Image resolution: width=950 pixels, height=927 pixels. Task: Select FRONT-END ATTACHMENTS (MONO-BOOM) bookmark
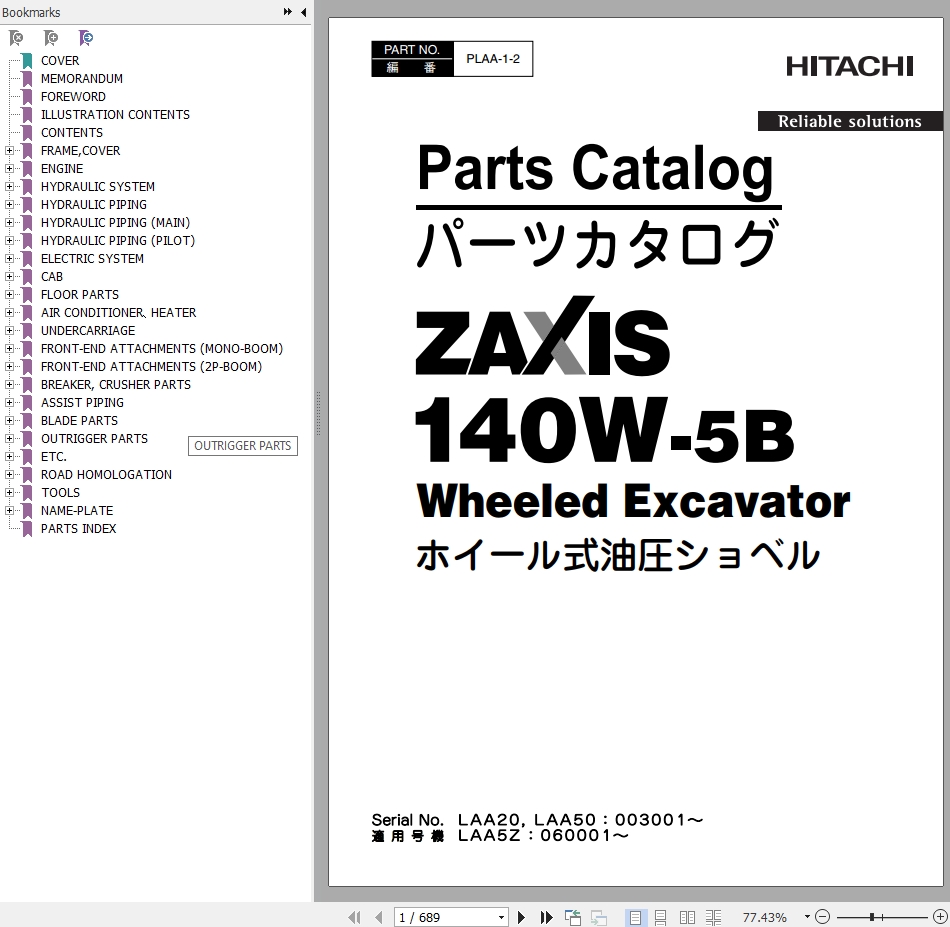pyautogui.click(x=162, y=348)
